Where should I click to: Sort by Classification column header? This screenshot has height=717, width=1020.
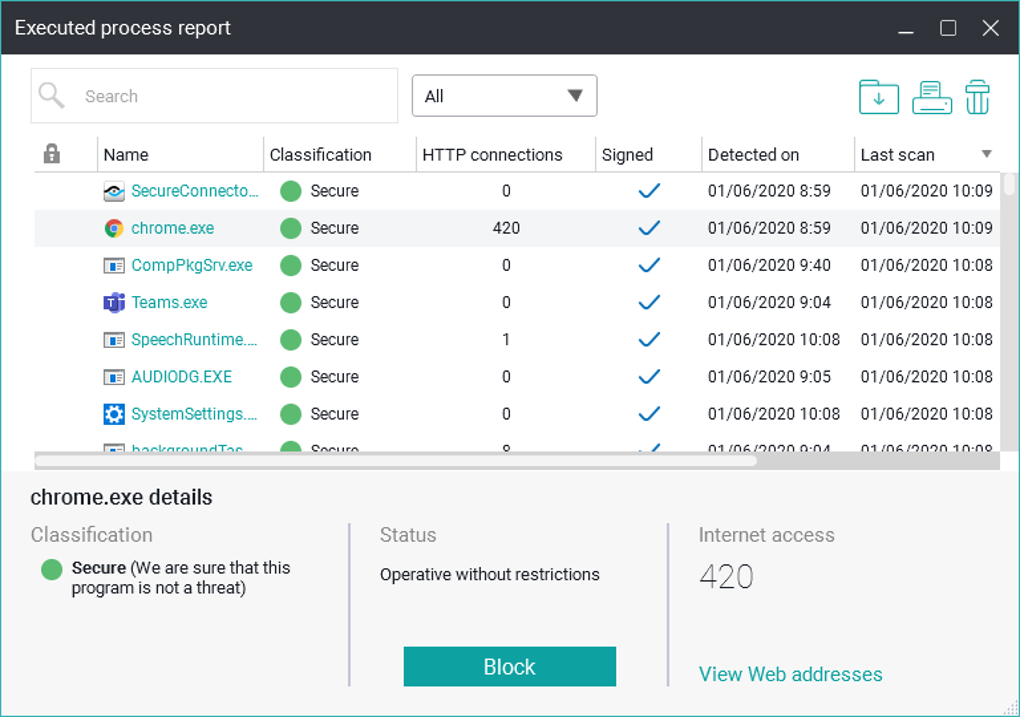tap(320, 155)
